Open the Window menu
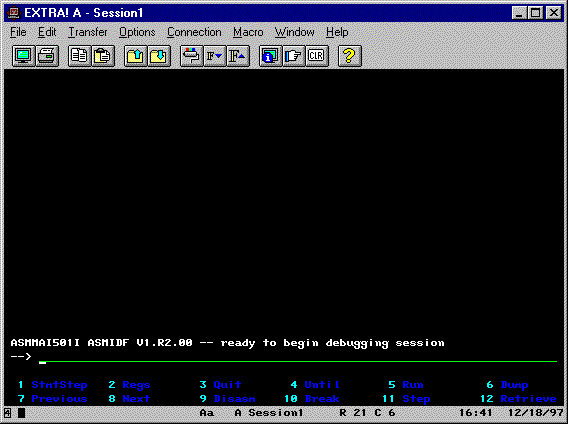 click(295, 32)
